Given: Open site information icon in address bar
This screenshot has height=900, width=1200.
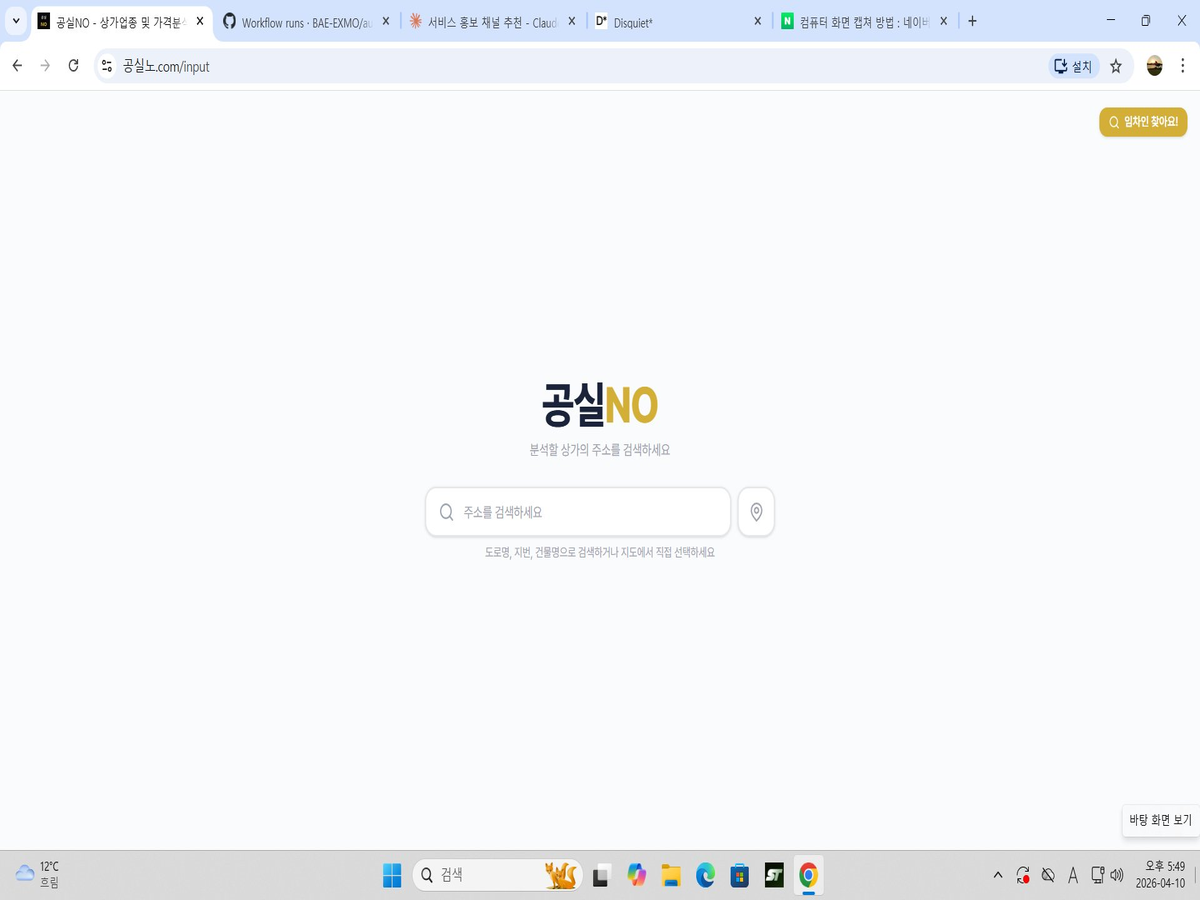Looking at the screenshot, I should click(x=108, y=66).
